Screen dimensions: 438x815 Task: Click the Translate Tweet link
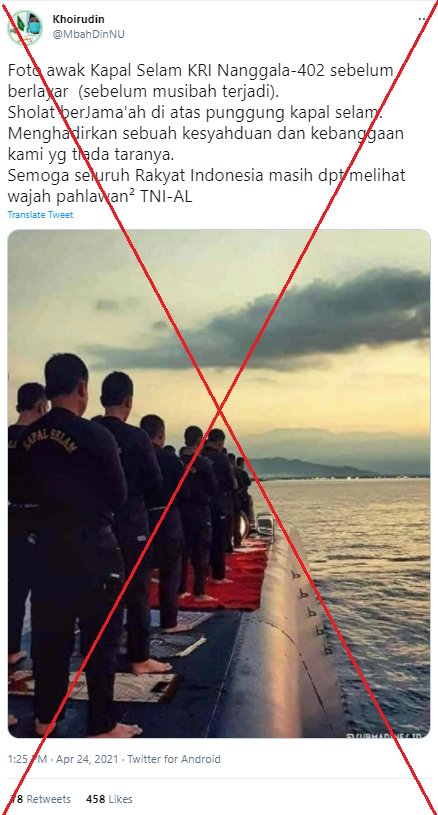(41, 215)
